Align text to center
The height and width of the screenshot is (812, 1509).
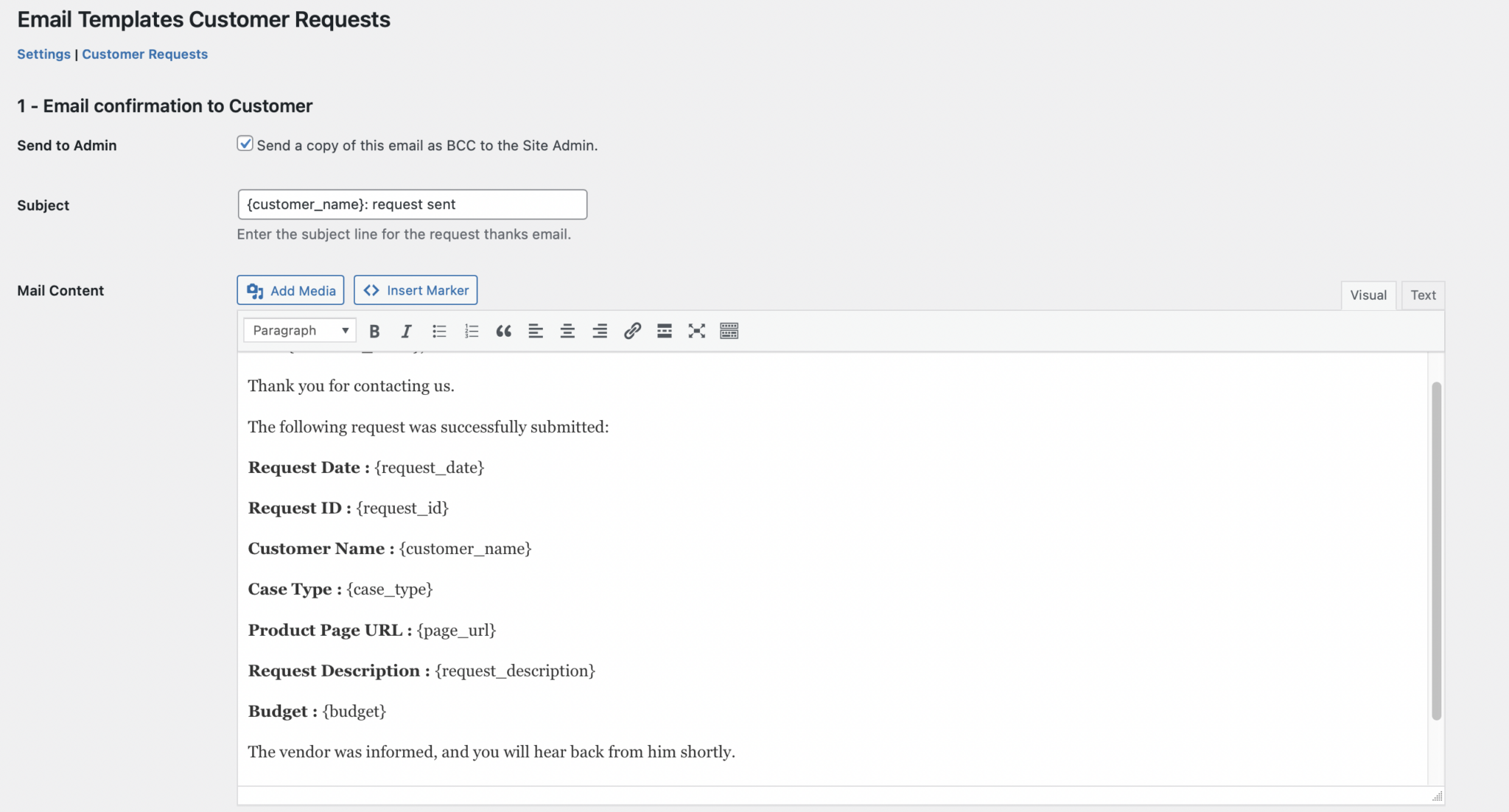pos(567,330)
